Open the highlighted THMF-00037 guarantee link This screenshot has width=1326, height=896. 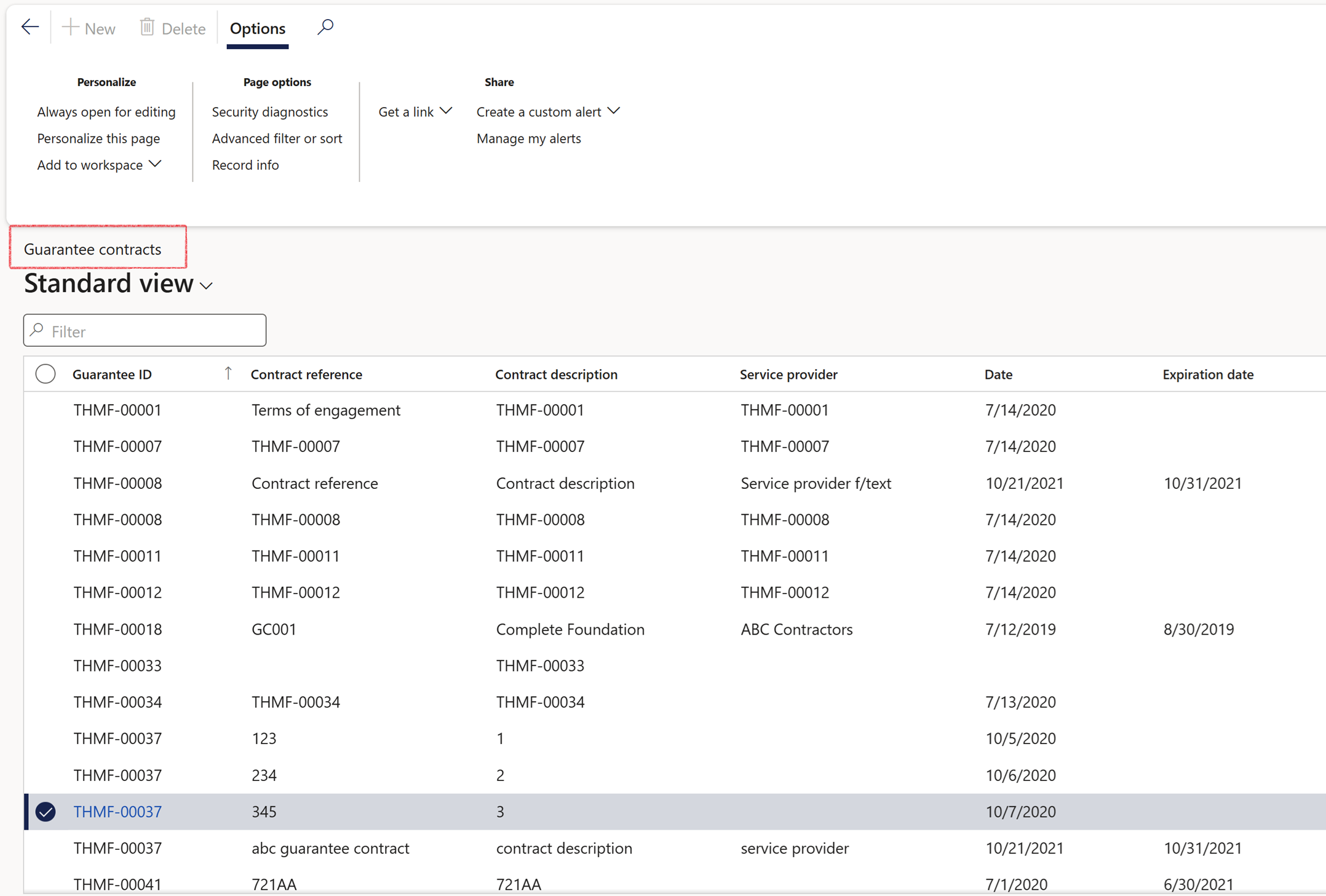(117, 812)
